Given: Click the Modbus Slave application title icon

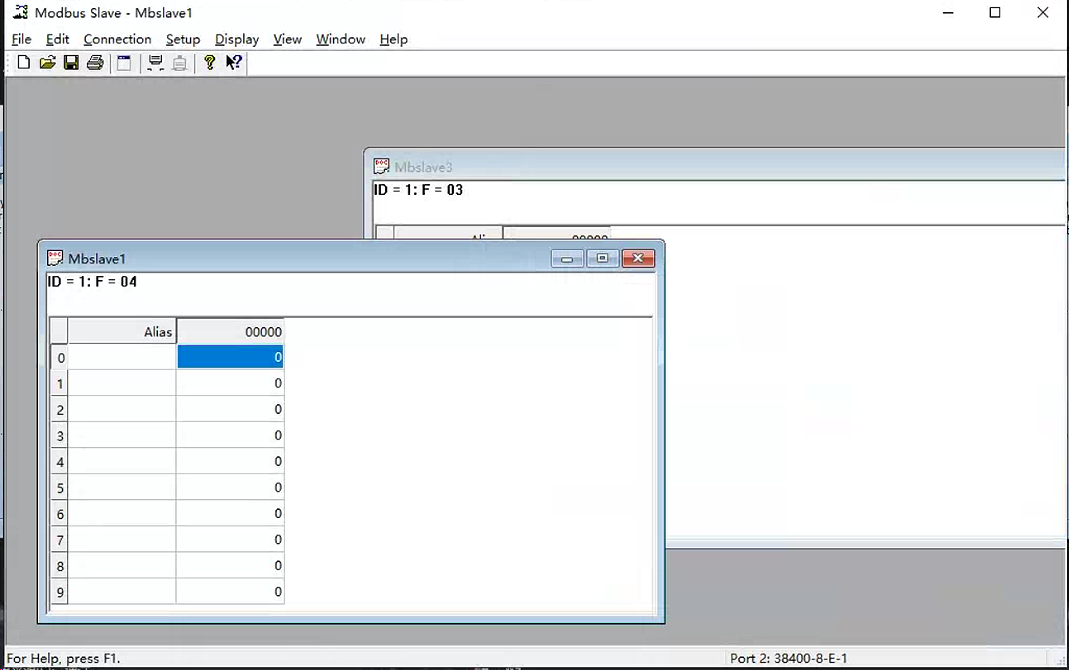Looking at the screenshot, I should click(20, 12).
